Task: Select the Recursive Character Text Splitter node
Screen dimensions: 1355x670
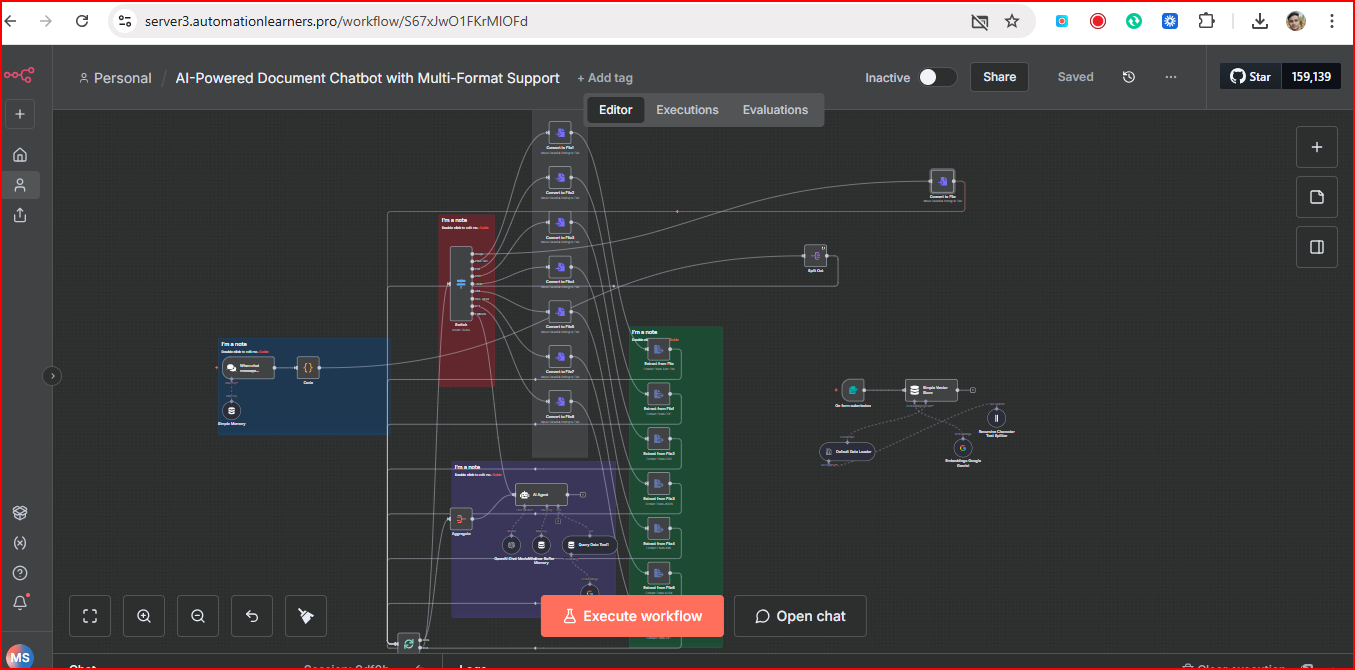Action: (x=996, y=418)
